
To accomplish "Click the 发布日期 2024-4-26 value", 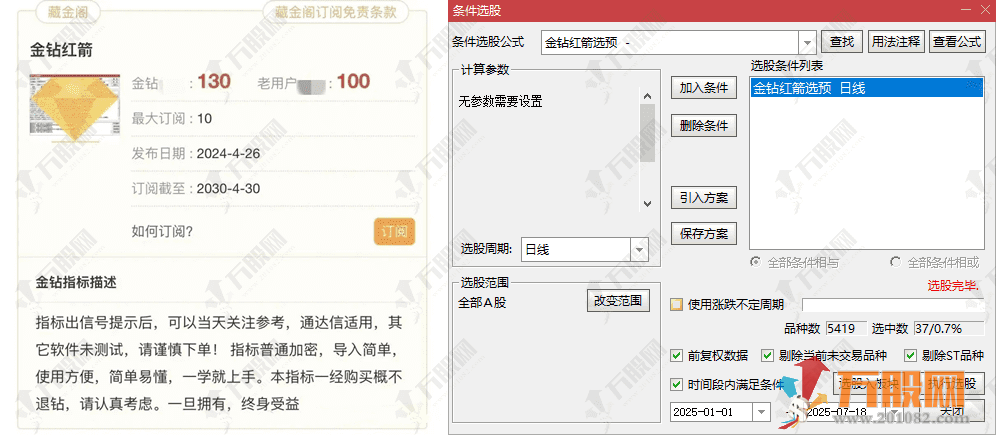I will tap(228, 153).
